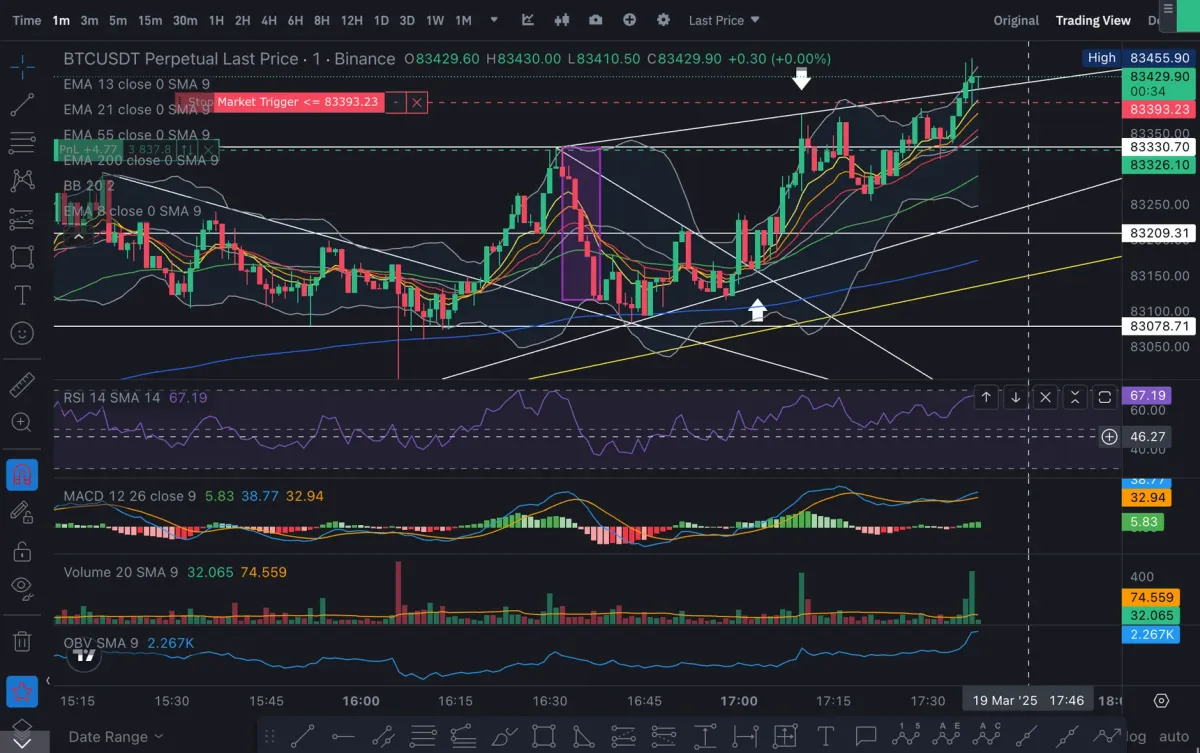1200x753 pixels.
Task: Expand the left toolbar bottom chevron
Action: pos(22,743)
